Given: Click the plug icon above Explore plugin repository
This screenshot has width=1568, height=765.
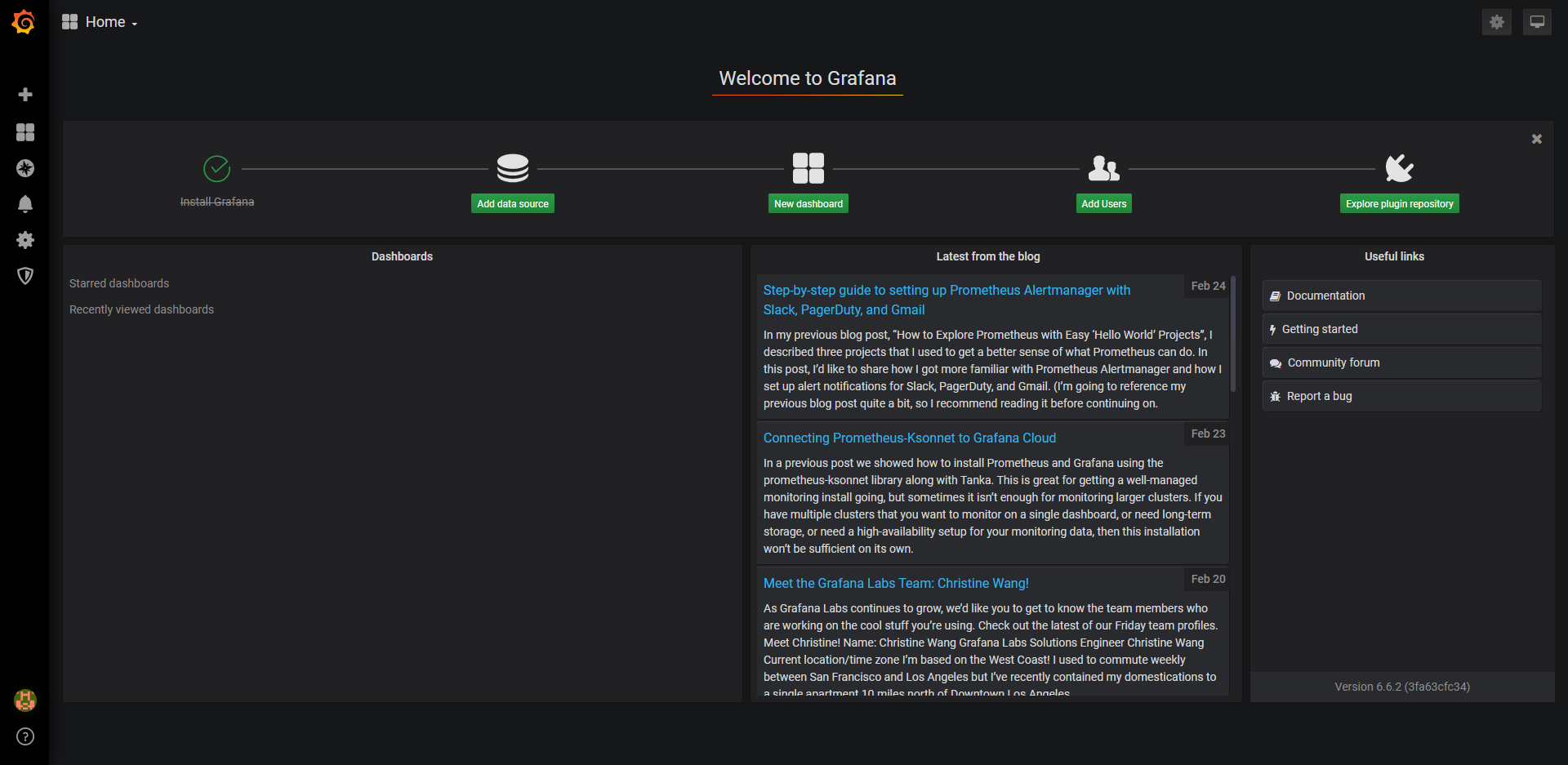Looking at the screenshot, I should coord(1399,168).
